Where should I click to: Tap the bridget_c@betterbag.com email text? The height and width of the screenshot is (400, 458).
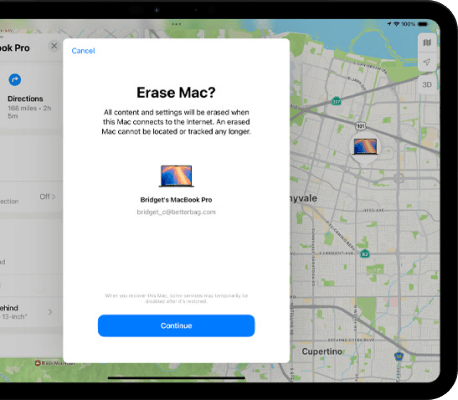176,212
